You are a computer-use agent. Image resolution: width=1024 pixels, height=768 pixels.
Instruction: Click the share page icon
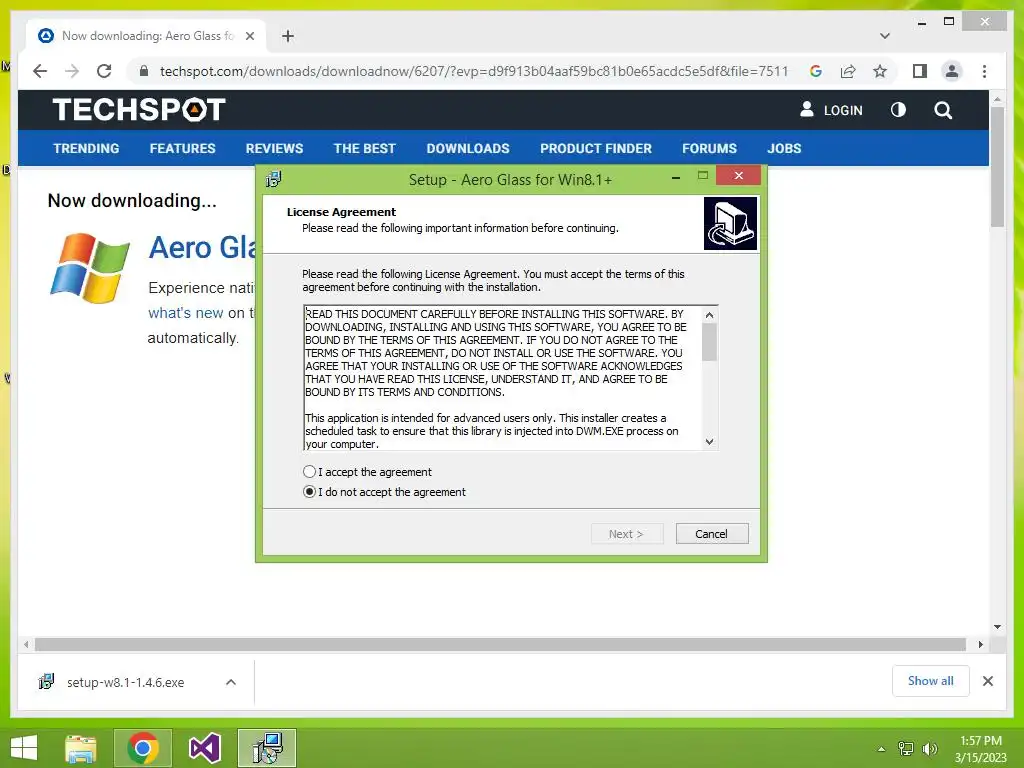[848, 71]
